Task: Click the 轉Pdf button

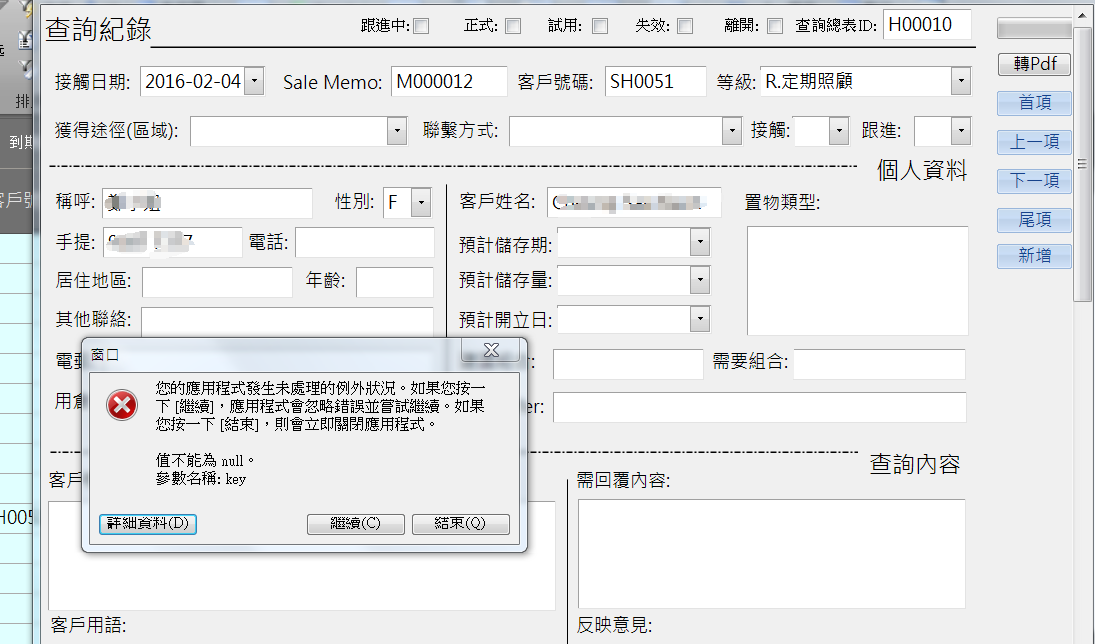Action: click(1034, 64)
